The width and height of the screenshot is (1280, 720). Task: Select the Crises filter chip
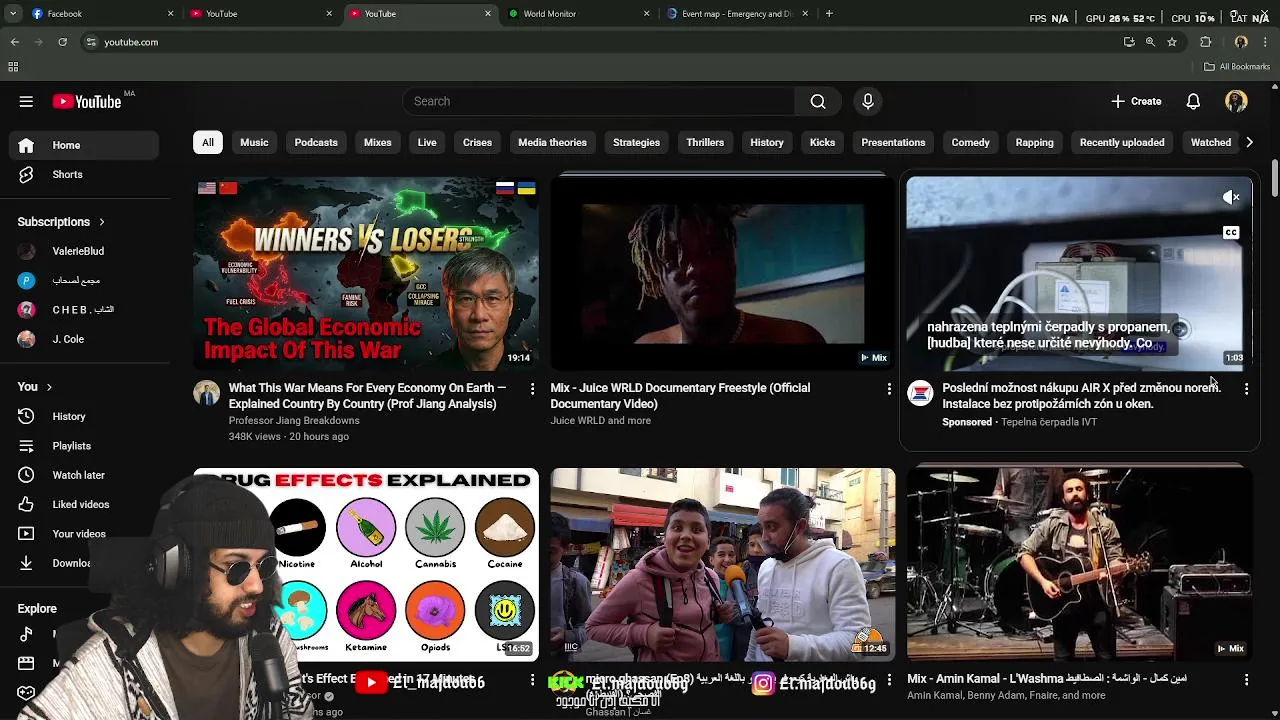click(477, 142)
